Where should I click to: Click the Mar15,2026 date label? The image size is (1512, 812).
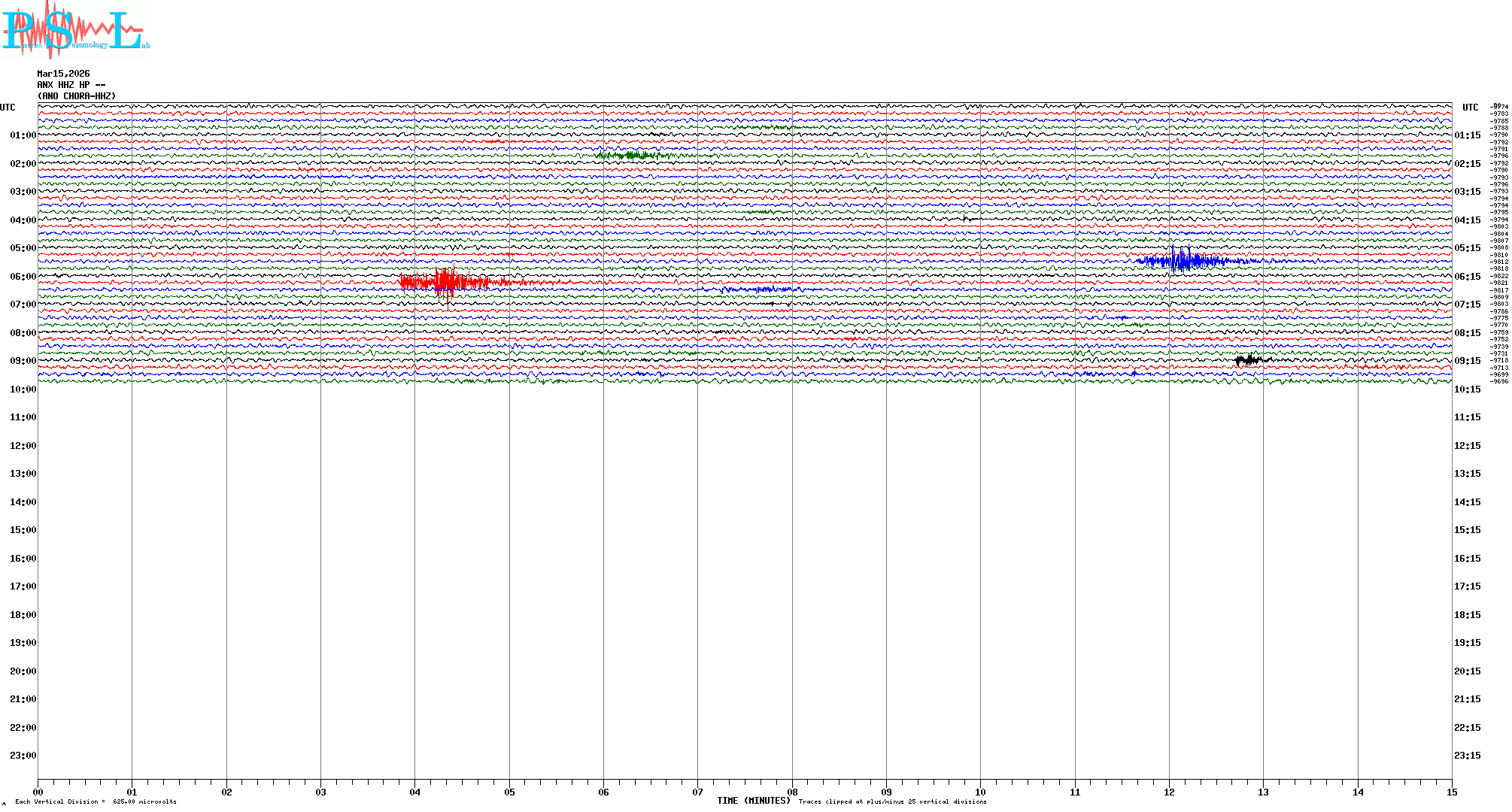click(x=63, y=74)
